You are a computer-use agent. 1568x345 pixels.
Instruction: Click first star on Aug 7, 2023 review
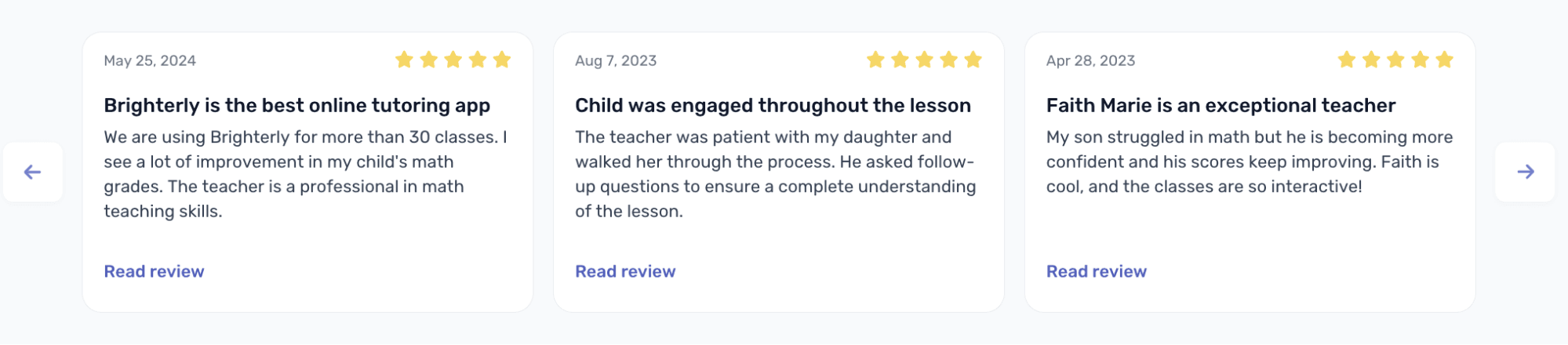tap(875, 60)
